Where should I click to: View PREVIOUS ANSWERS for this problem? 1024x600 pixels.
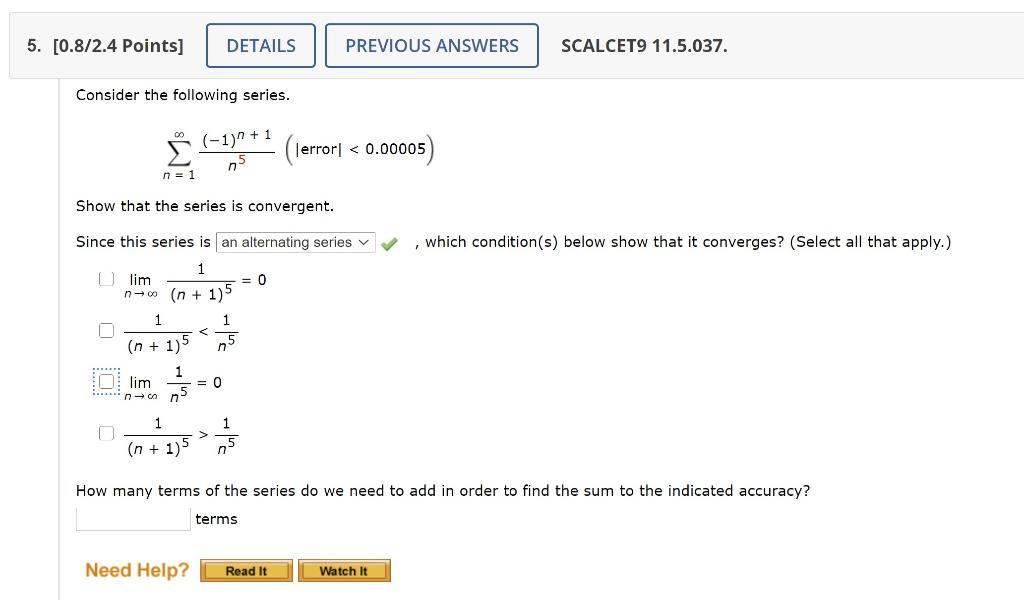coord(432,45)
